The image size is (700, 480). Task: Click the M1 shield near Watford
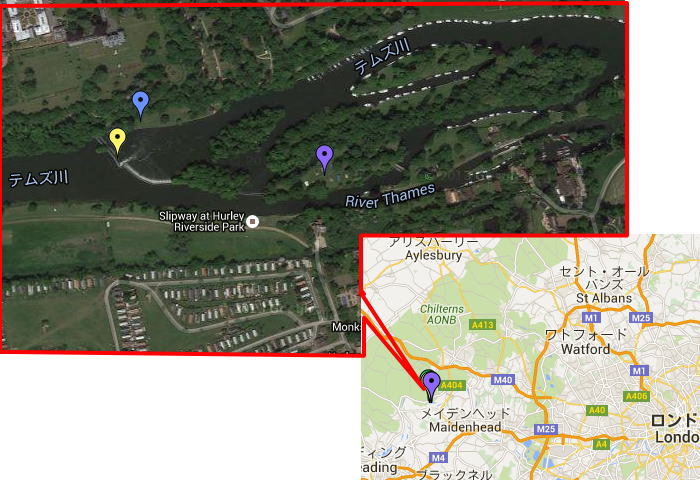point(639,371)
